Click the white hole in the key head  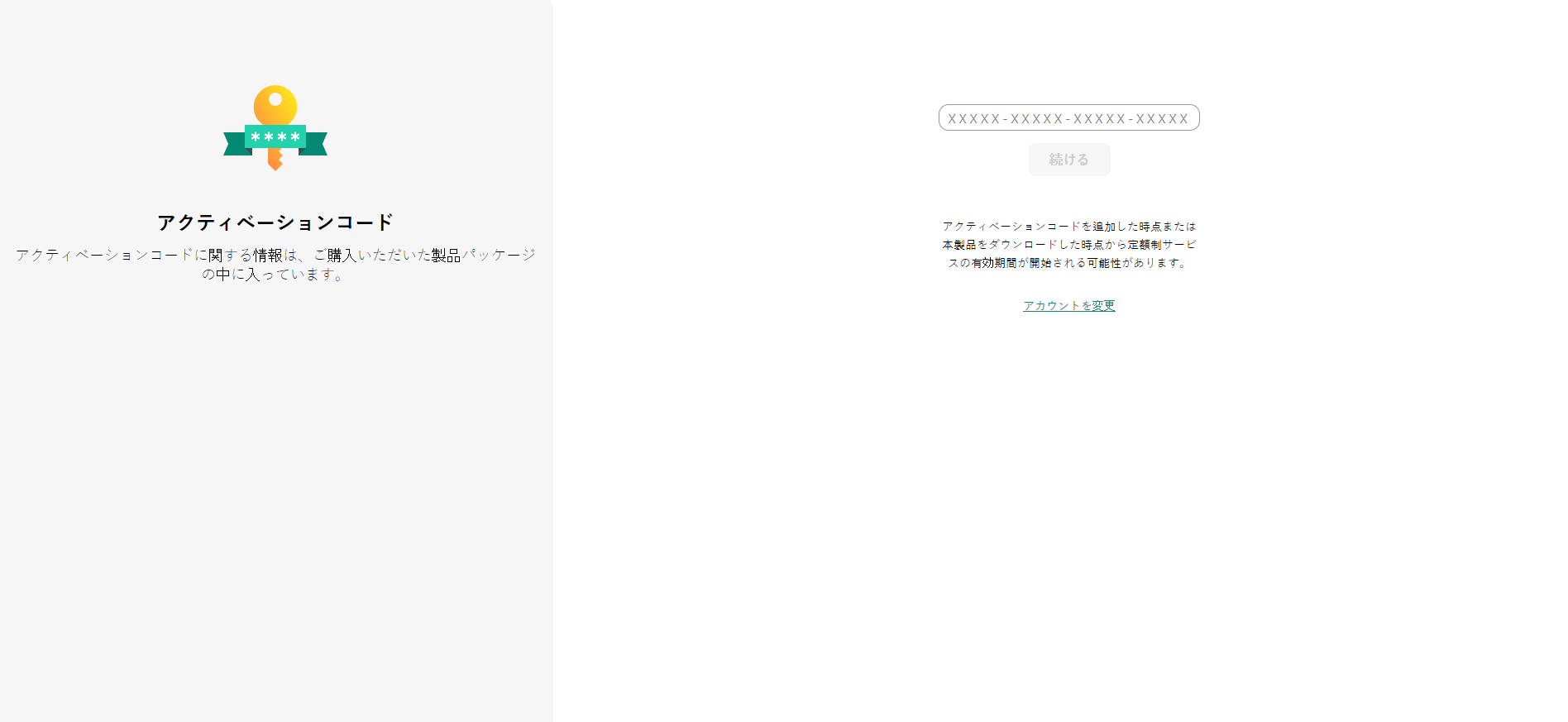coord(275,99)
